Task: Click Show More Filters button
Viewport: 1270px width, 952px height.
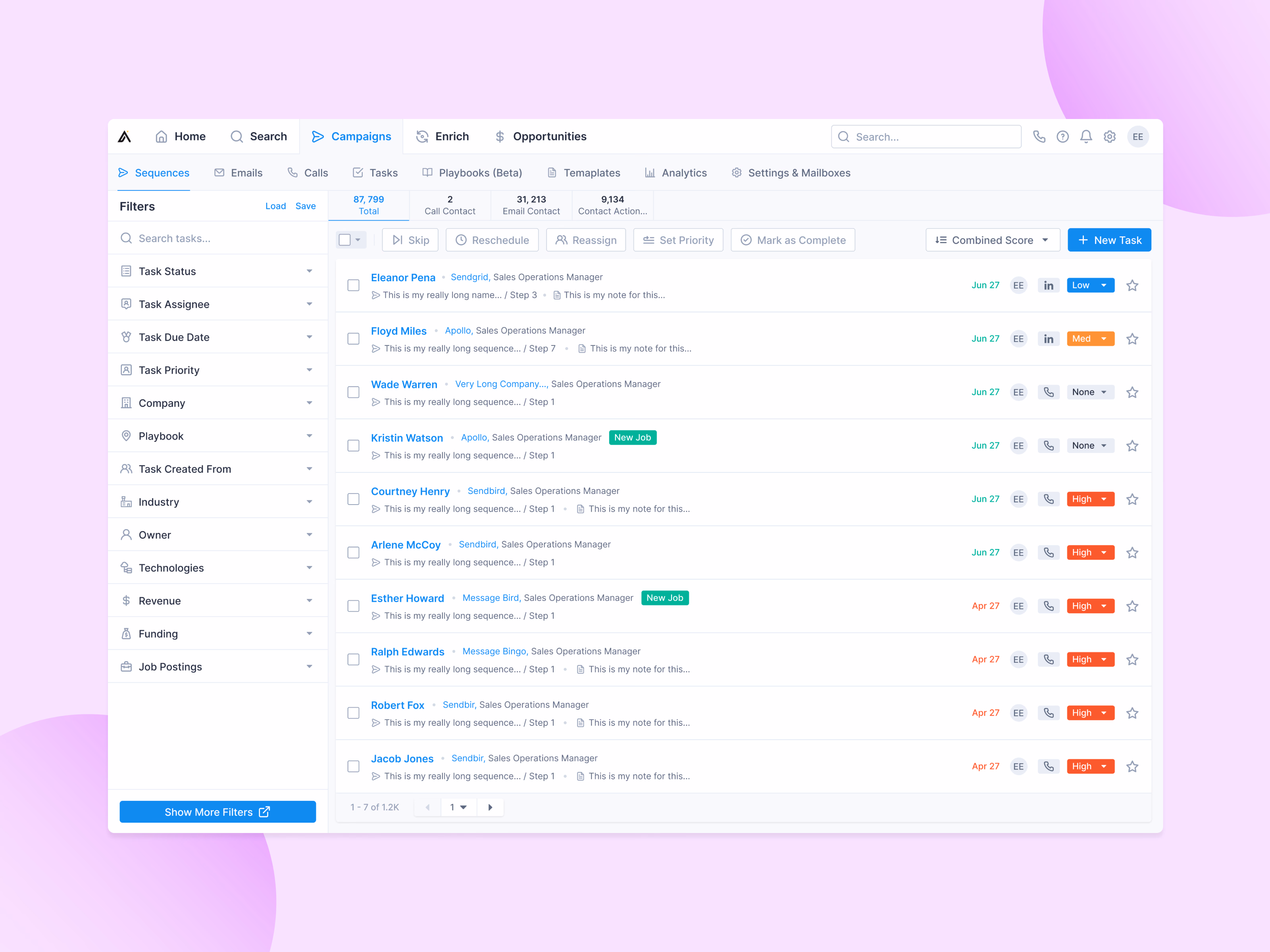Action: pyautogui.click(x=217, y=812)
